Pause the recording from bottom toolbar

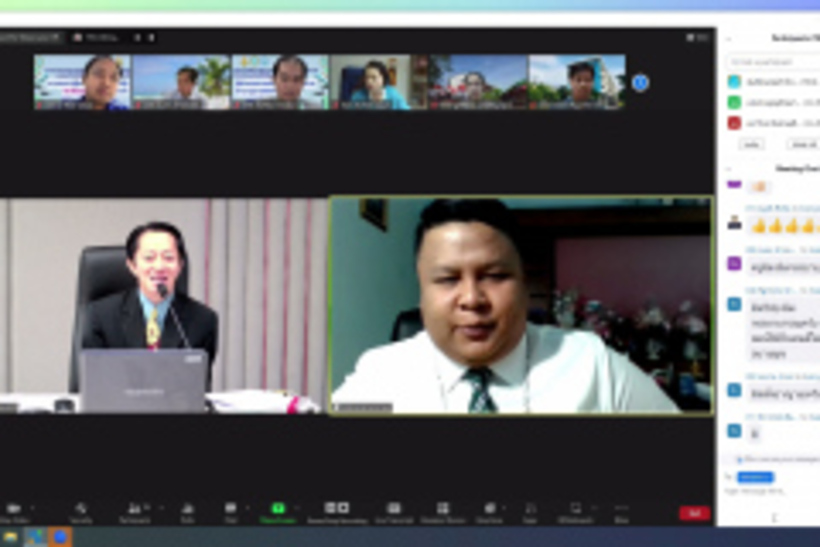(x=330, y=508)
